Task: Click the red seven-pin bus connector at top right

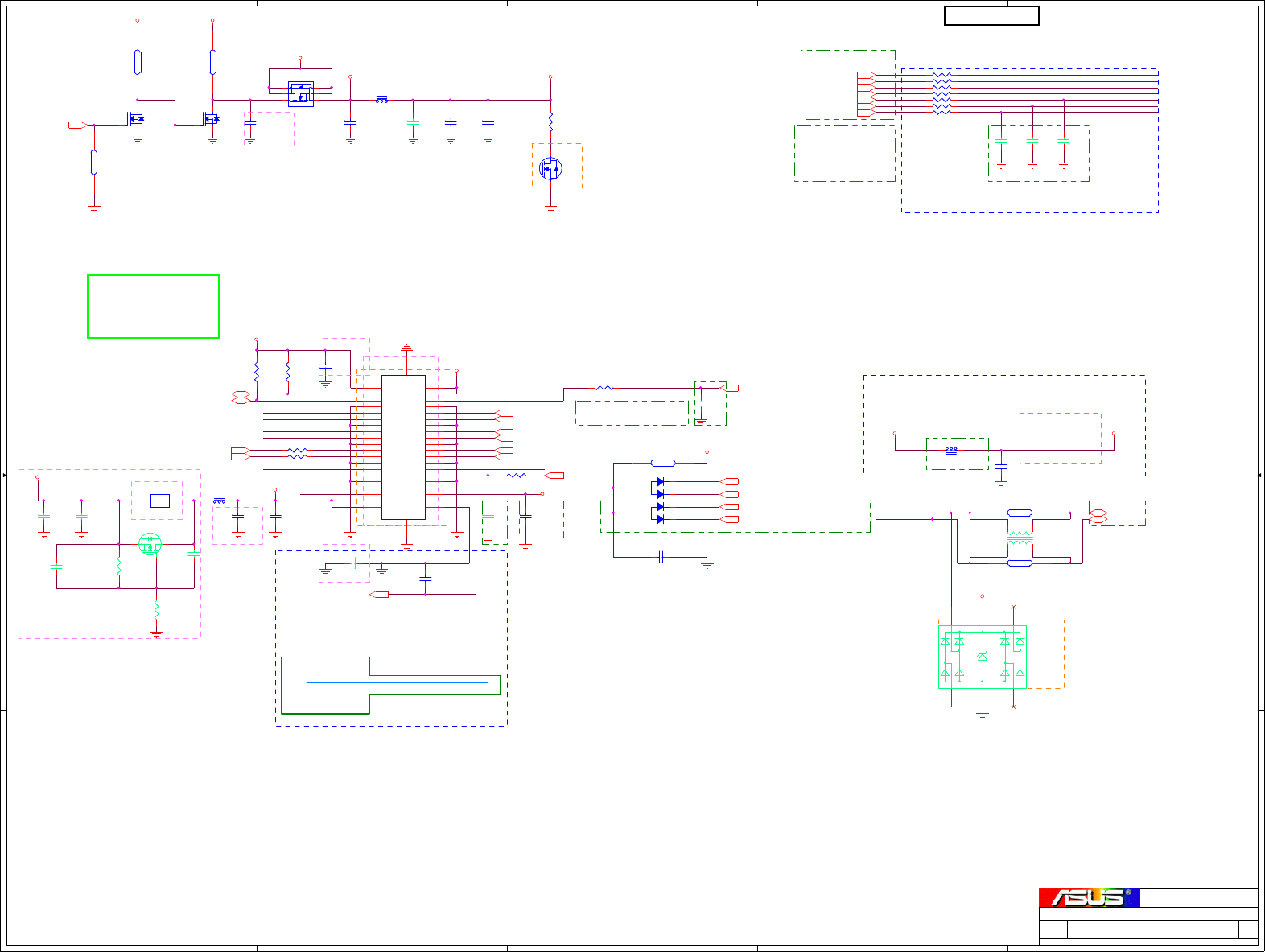Action: (865, 94)
